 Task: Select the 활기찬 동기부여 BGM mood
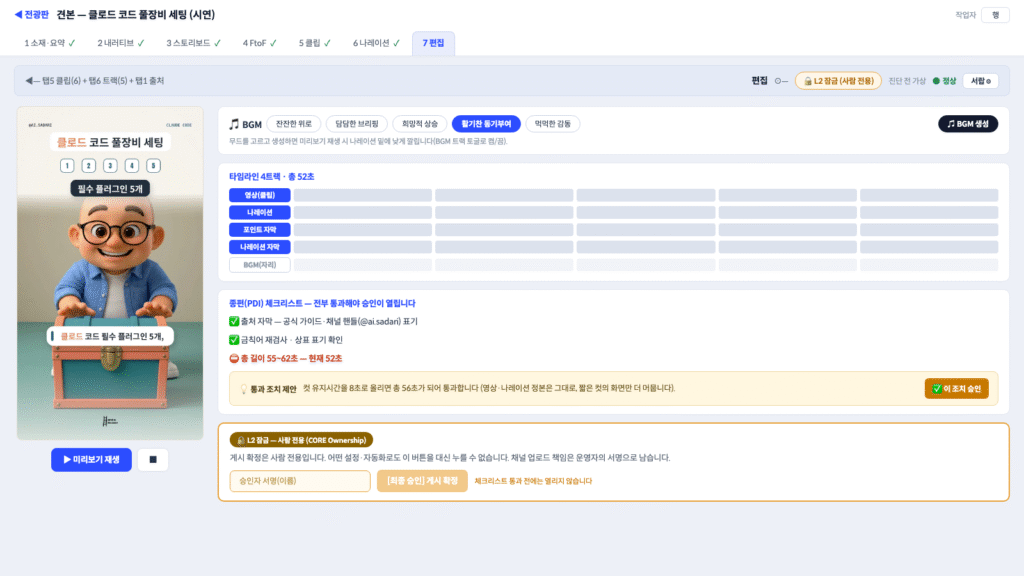point(486,123)
